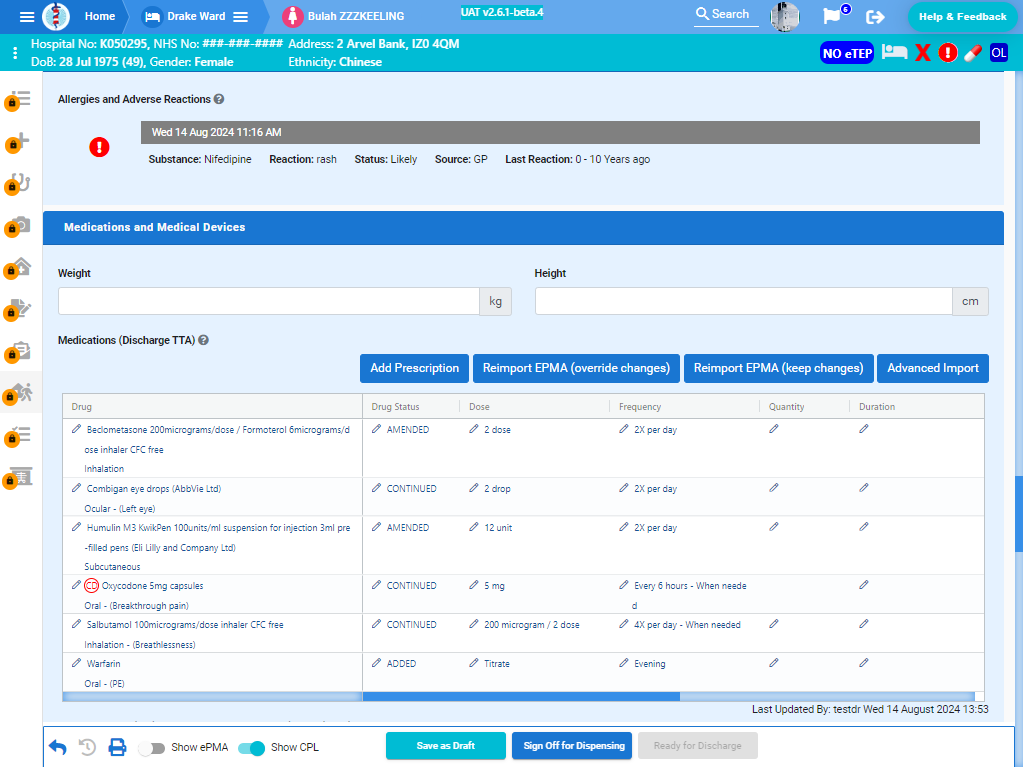Edit Beclometasone drug entry

tap(76, 429)
